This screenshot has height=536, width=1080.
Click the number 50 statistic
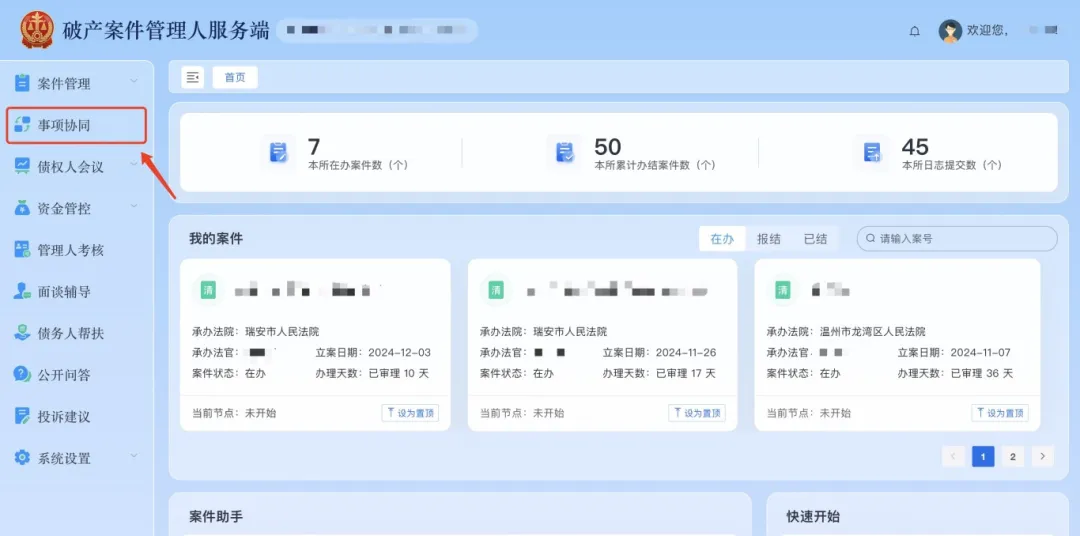point(608,146)
